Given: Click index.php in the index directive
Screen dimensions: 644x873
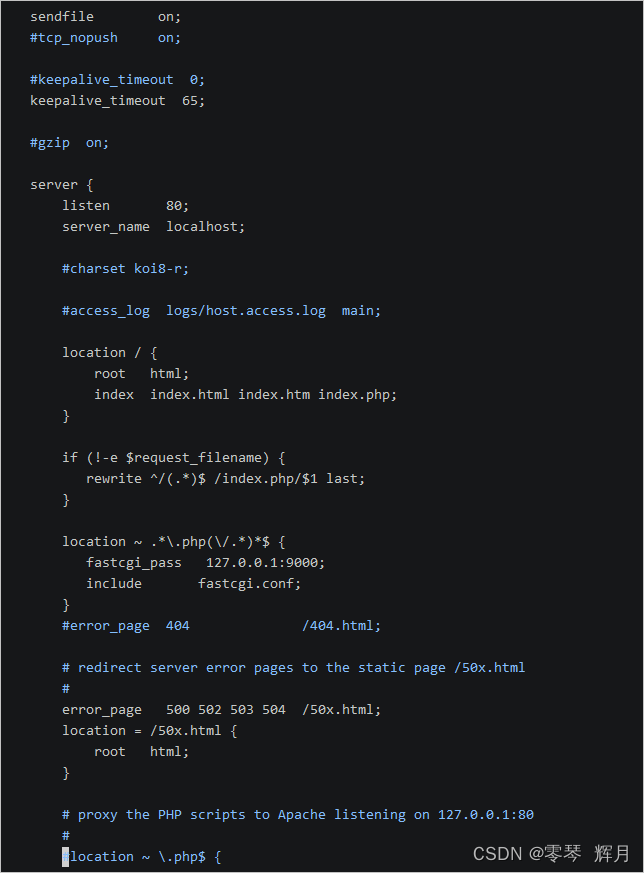Looking at the screenshot, I should click(357, 395).
